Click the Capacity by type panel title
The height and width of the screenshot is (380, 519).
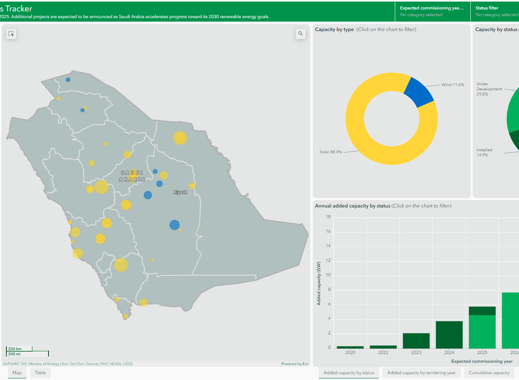pos(334,29)
